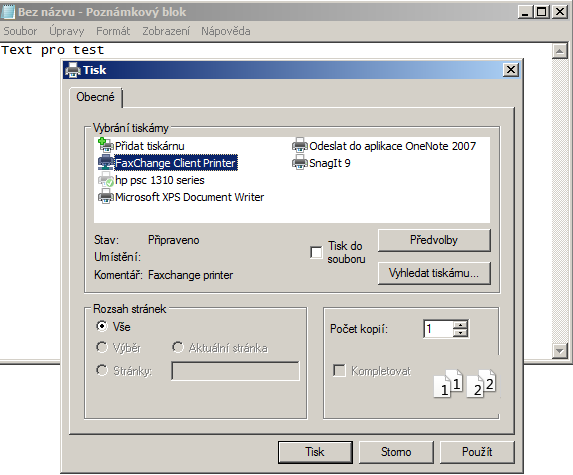Open the Soubor menu
The height and width of the screenshot is (475, 573).
(20, 31)
